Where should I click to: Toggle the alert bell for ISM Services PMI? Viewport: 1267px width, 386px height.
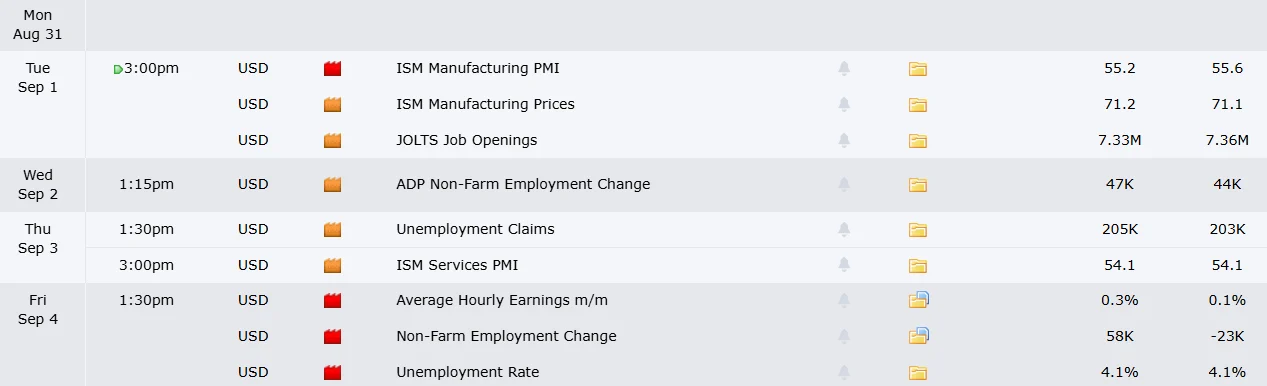(844, 265)
